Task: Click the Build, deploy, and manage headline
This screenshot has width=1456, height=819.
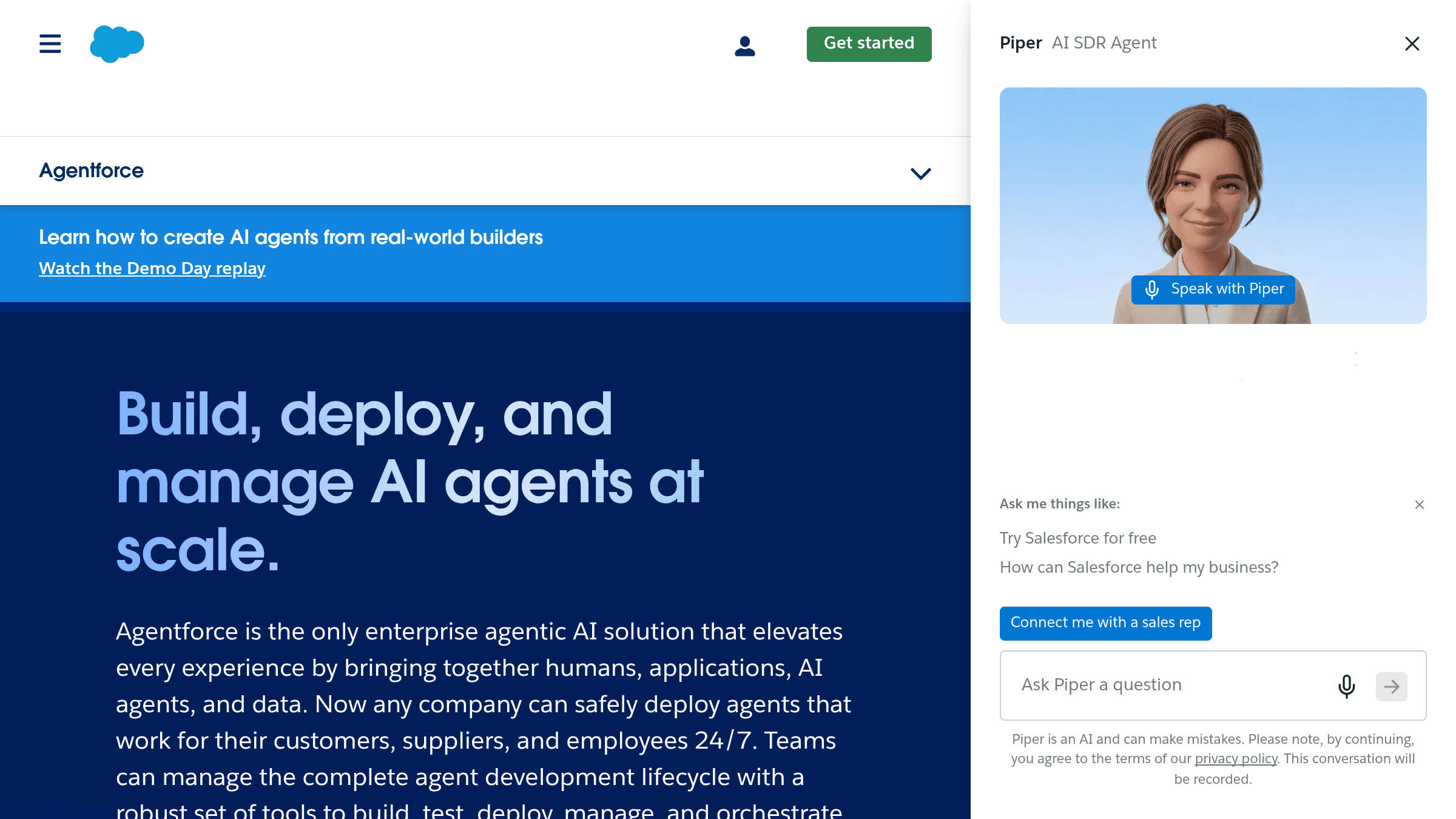Action: point(410,482)
